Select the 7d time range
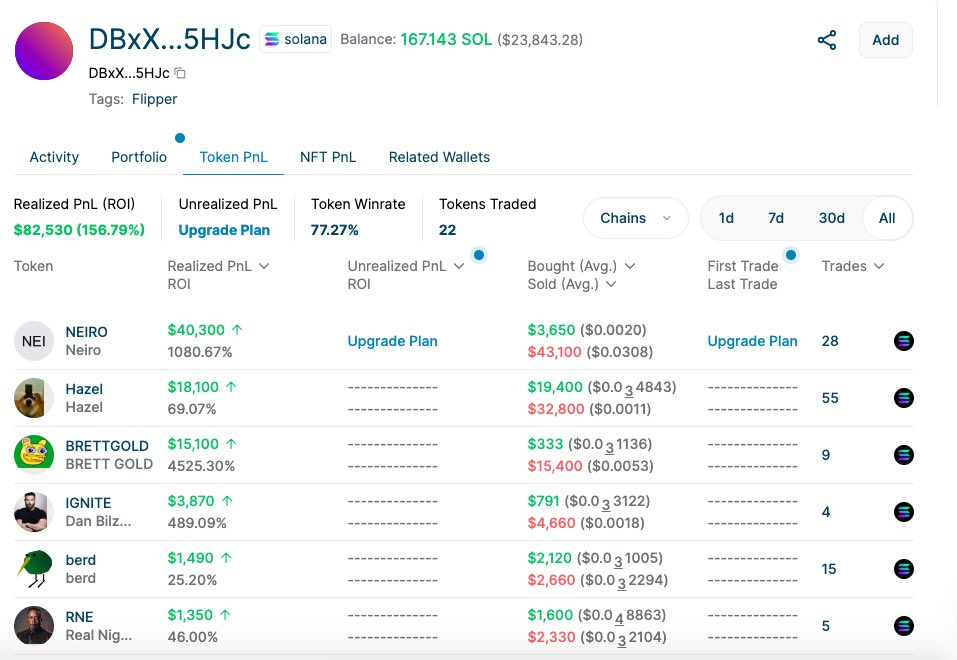The width and height of the screenshot is (957, 660). 776,218
